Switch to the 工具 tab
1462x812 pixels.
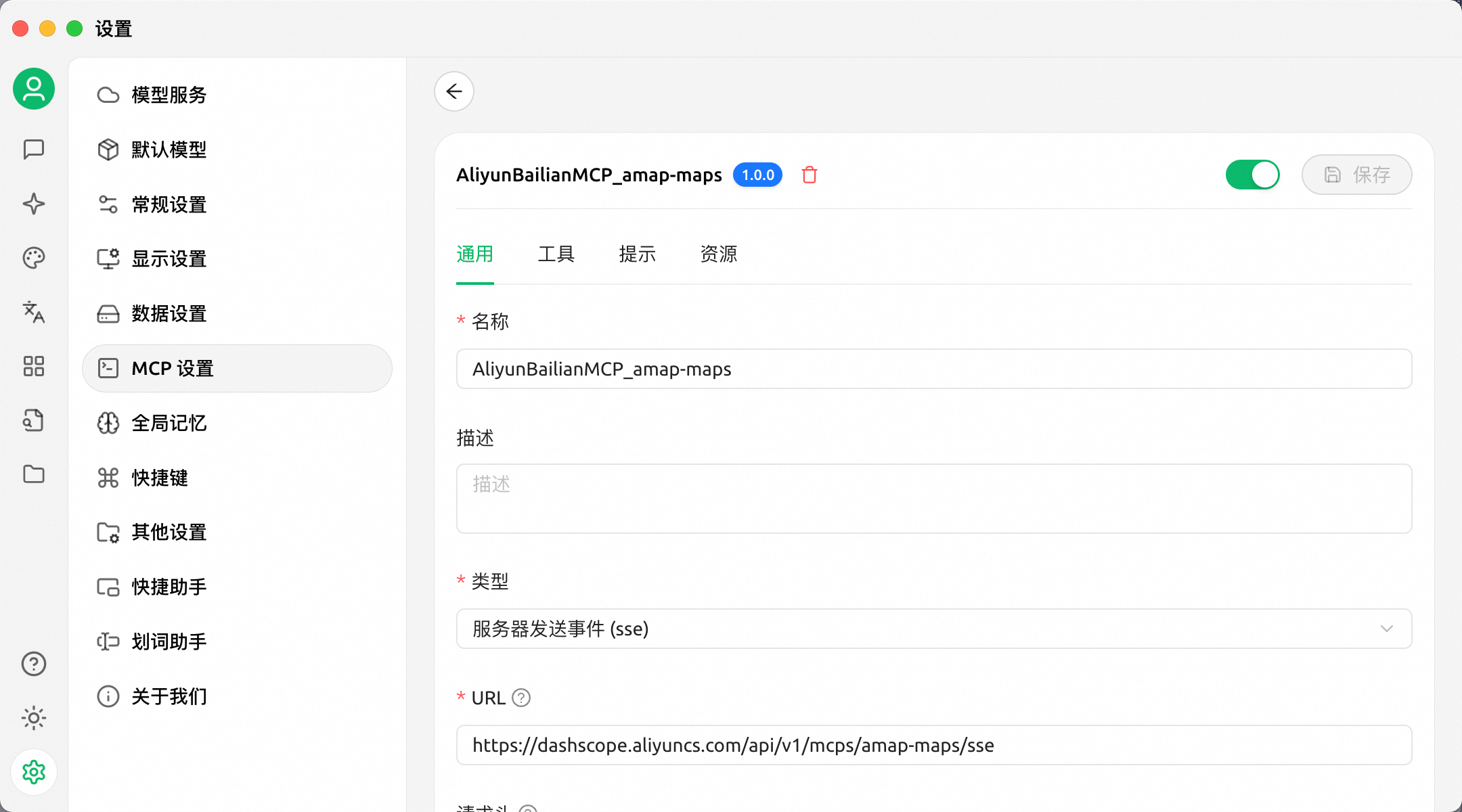(556, 254)
